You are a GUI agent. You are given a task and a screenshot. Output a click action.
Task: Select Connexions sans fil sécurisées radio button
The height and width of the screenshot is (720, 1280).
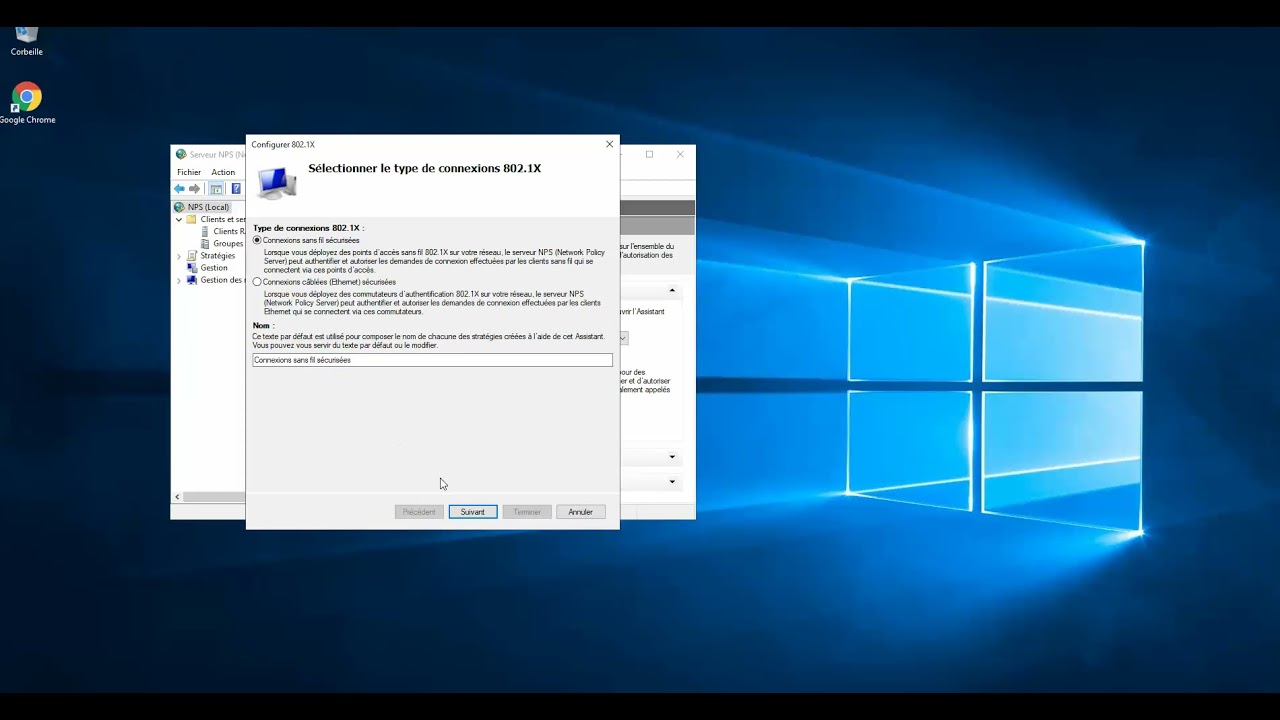tap(257, 240)
